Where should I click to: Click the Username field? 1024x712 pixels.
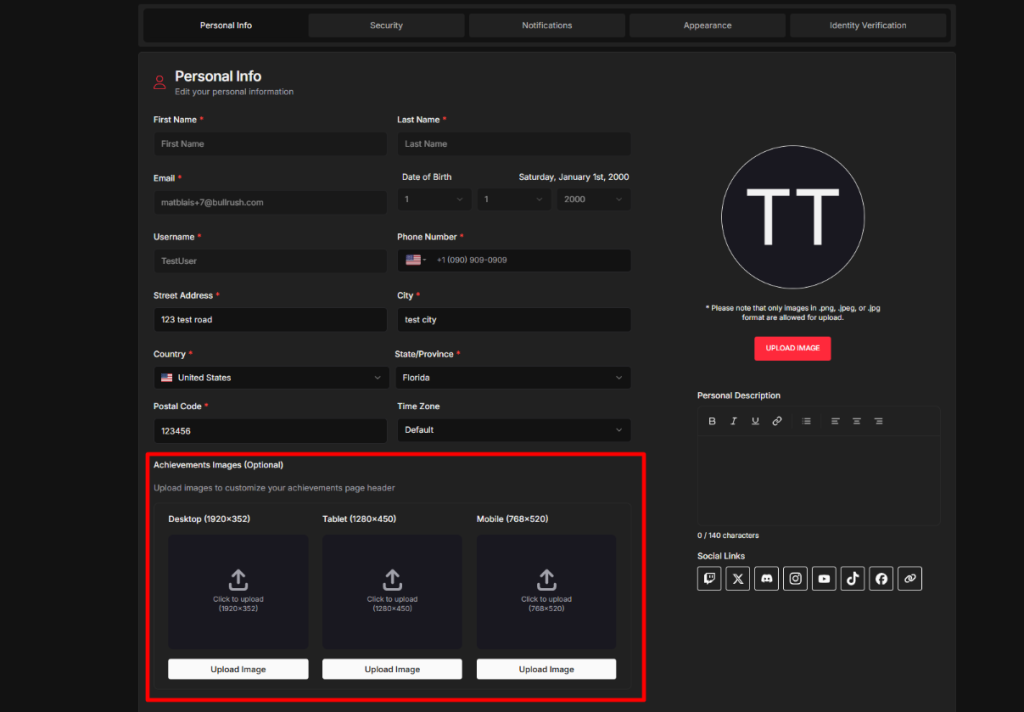coord(270,261)
